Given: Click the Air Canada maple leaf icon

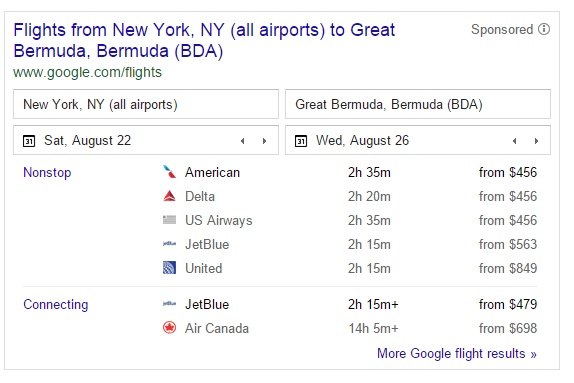Looking at the screenshot, I should (x=169, y=328).
